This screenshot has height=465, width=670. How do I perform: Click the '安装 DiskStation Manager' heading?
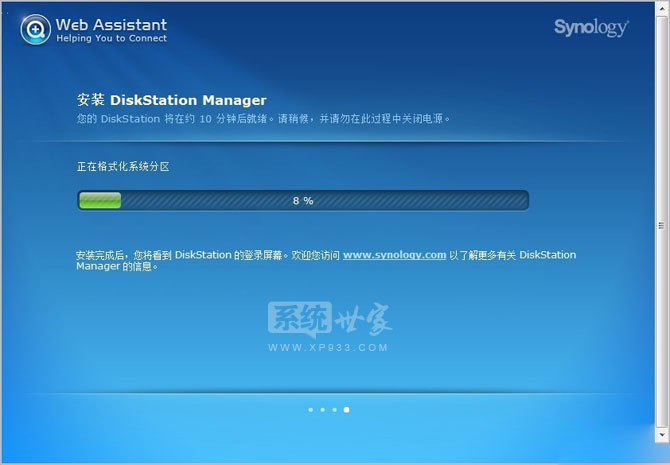click(172, 100)
